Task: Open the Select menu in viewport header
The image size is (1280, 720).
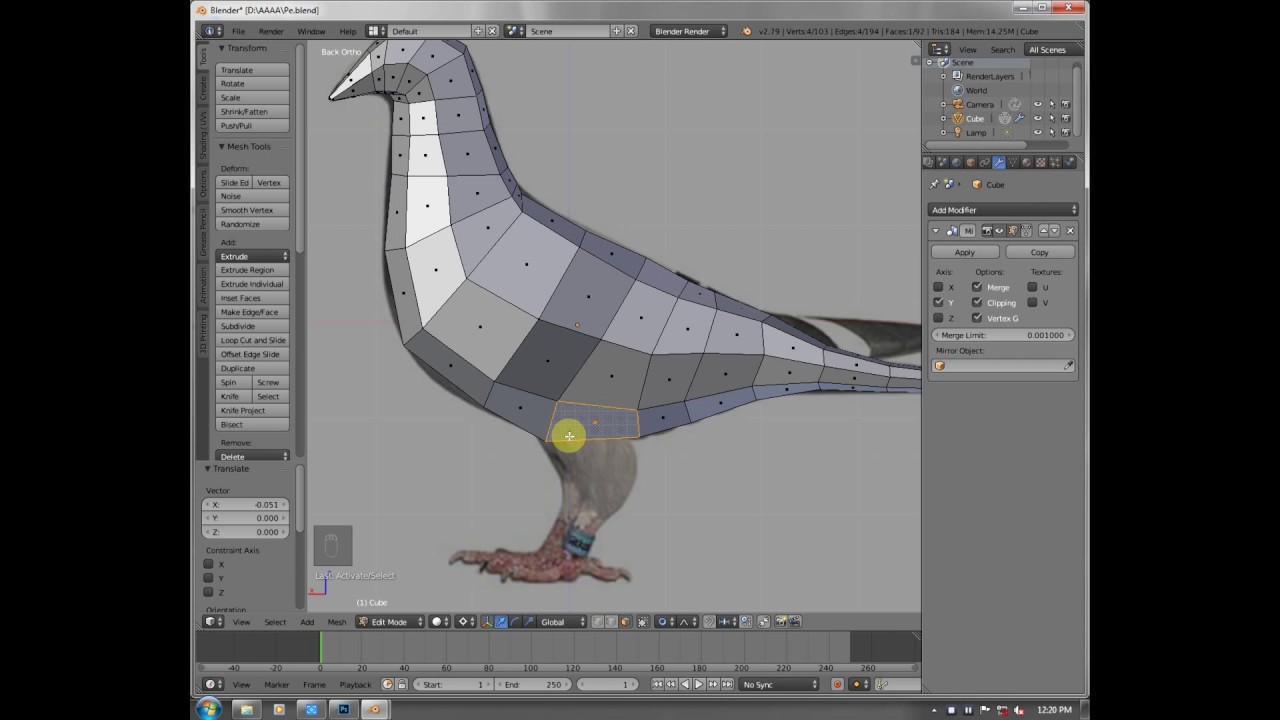Action: [275, 622]
